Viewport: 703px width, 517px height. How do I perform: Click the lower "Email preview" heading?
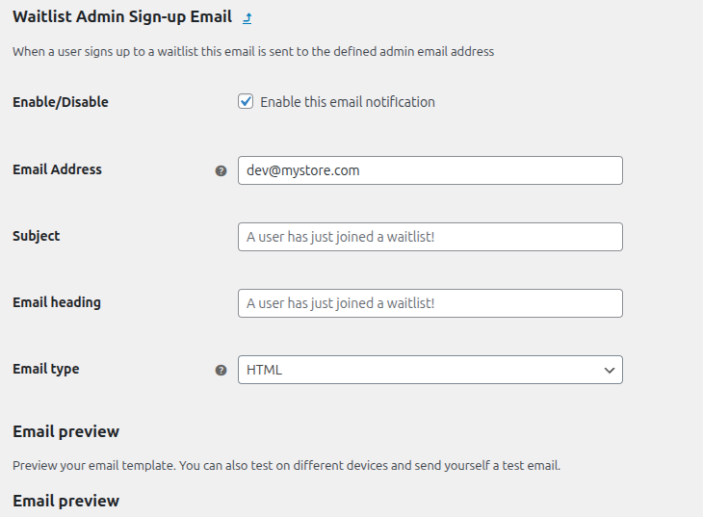pos(66,500)
